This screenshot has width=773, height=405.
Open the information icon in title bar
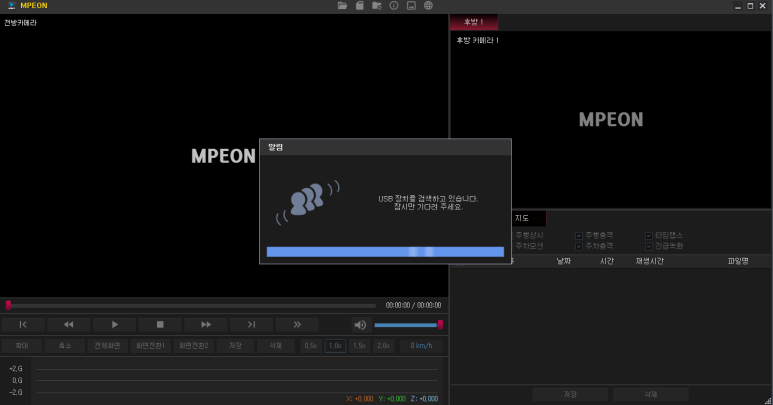(x=394, y=5)
